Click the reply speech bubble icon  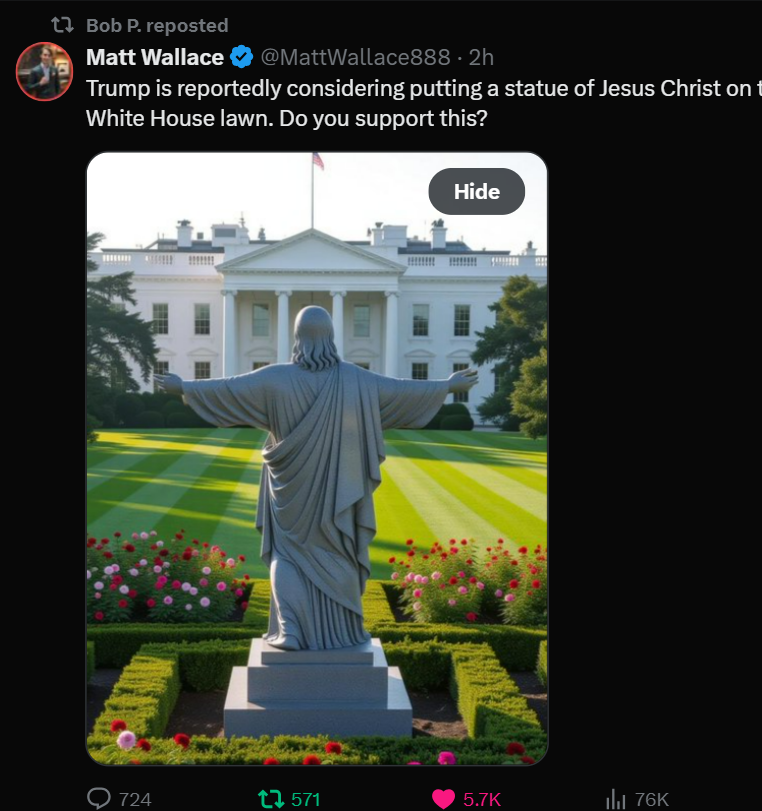(99, 799)
